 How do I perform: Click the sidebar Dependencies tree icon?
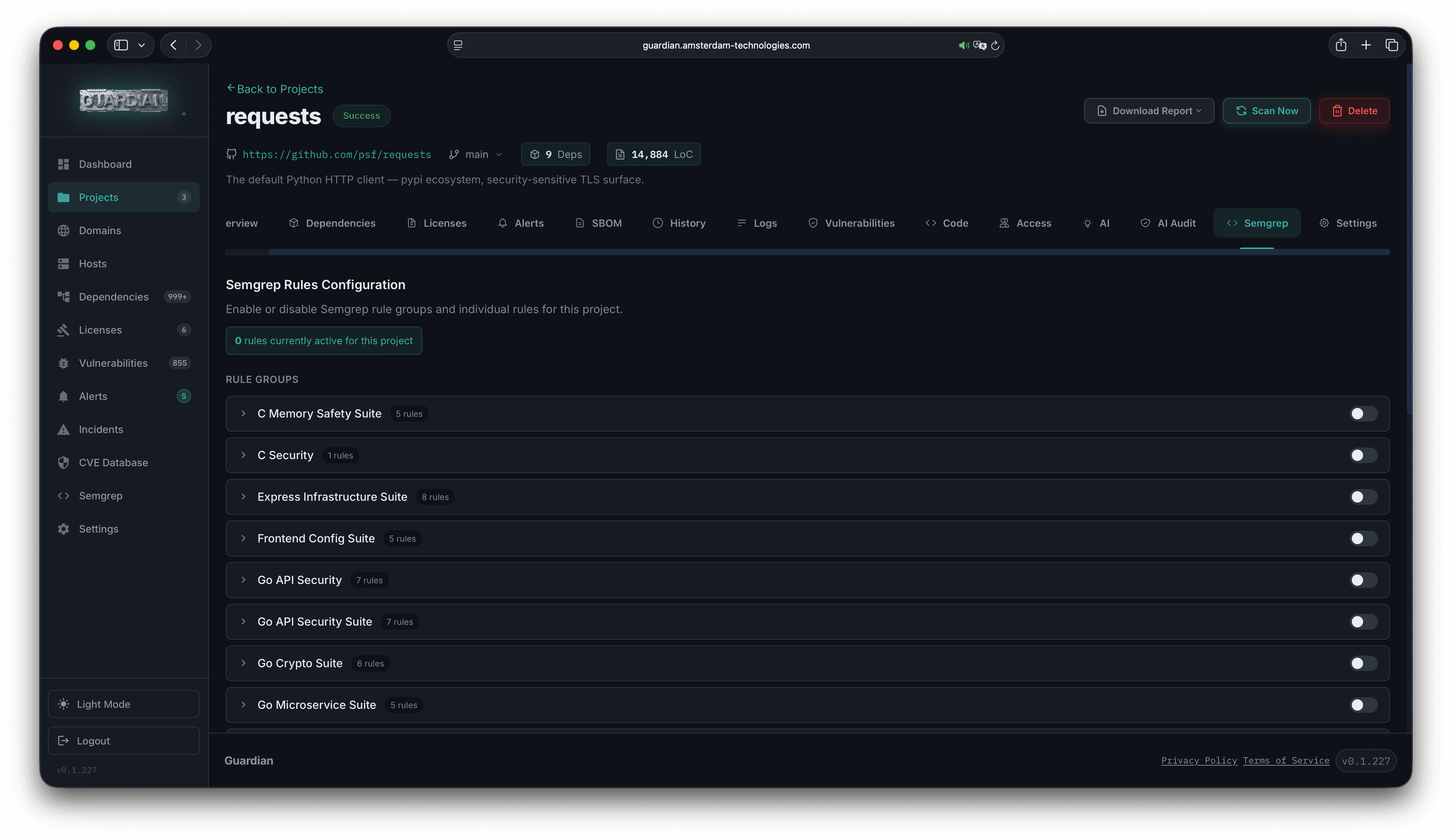pyautogui.click(x=64, y=297)
